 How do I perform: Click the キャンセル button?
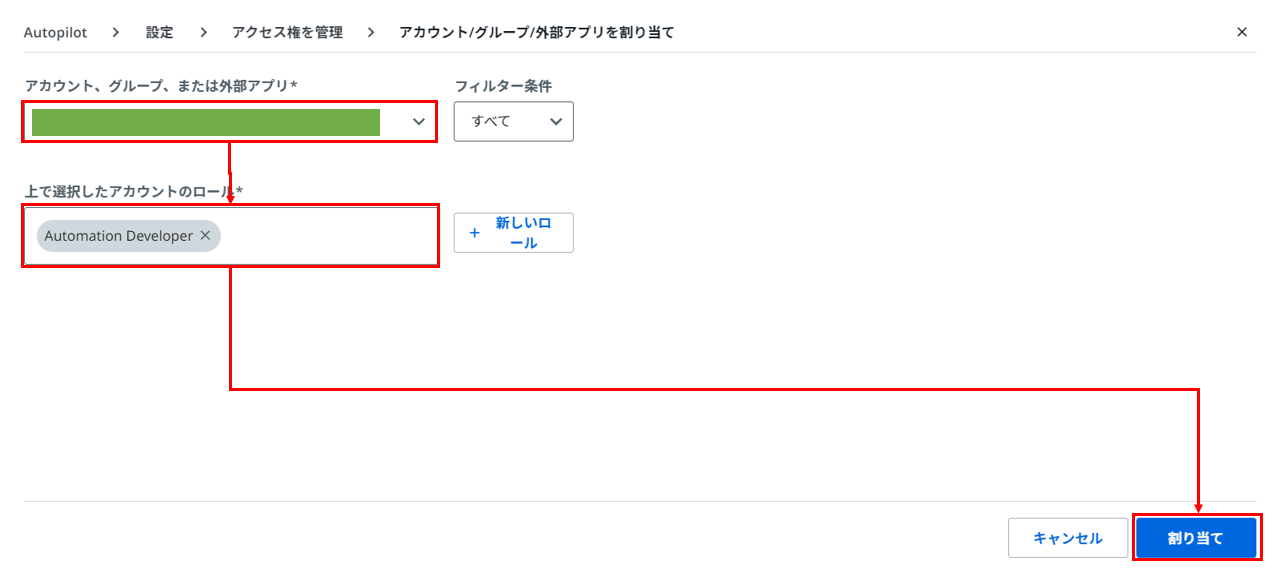(x=1068, y=538)
